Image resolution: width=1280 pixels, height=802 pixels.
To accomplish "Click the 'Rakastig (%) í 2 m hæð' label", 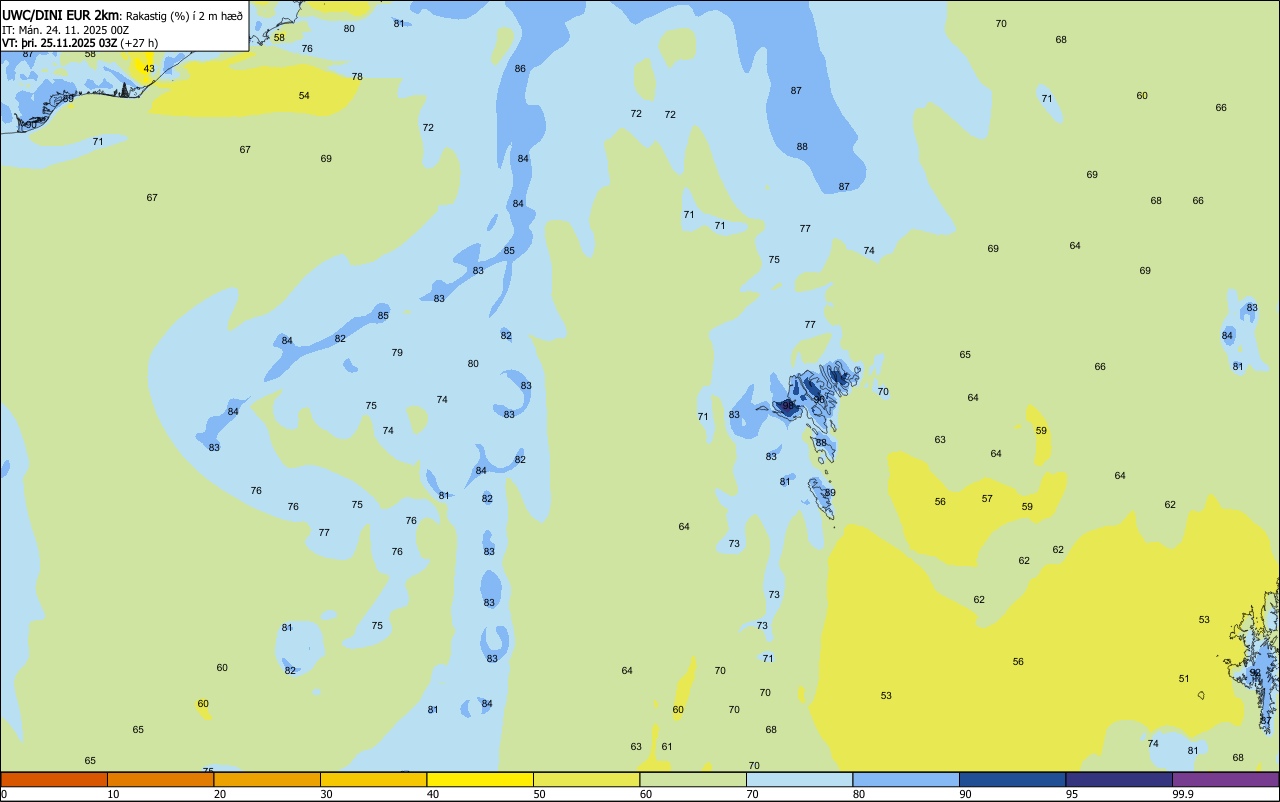I will click(184, 16).
